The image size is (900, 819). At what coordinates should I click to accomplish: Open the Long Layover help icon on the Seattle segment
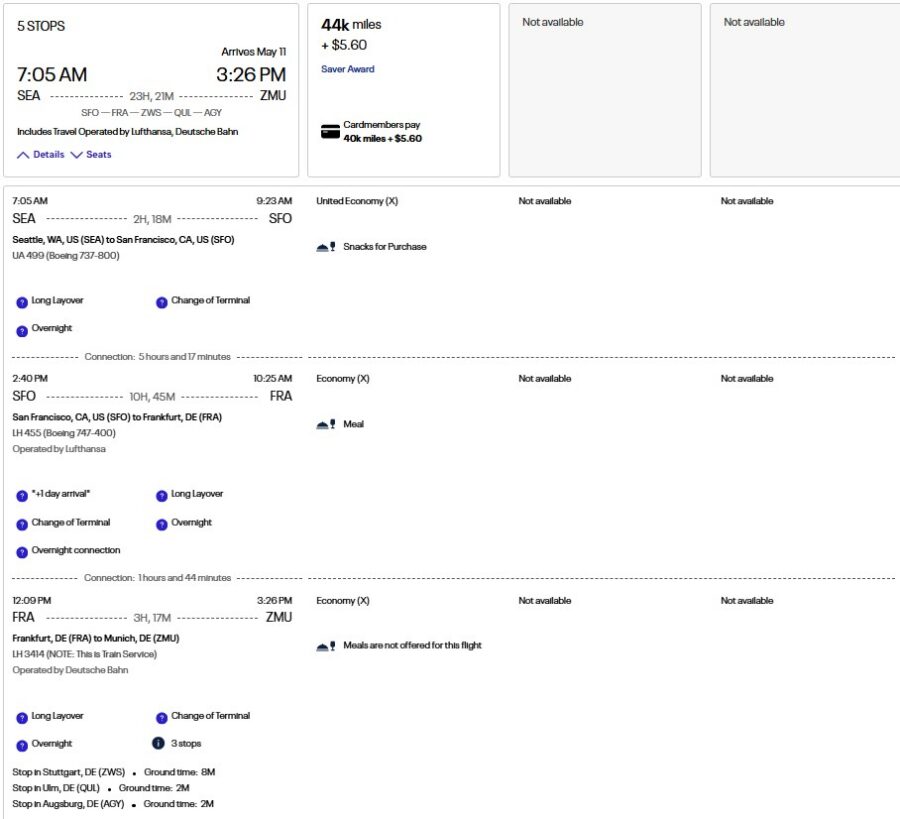(x=22, y=301)
